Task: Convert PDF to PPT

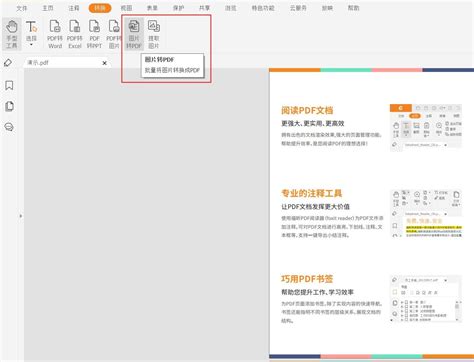Action: (94, 34)
